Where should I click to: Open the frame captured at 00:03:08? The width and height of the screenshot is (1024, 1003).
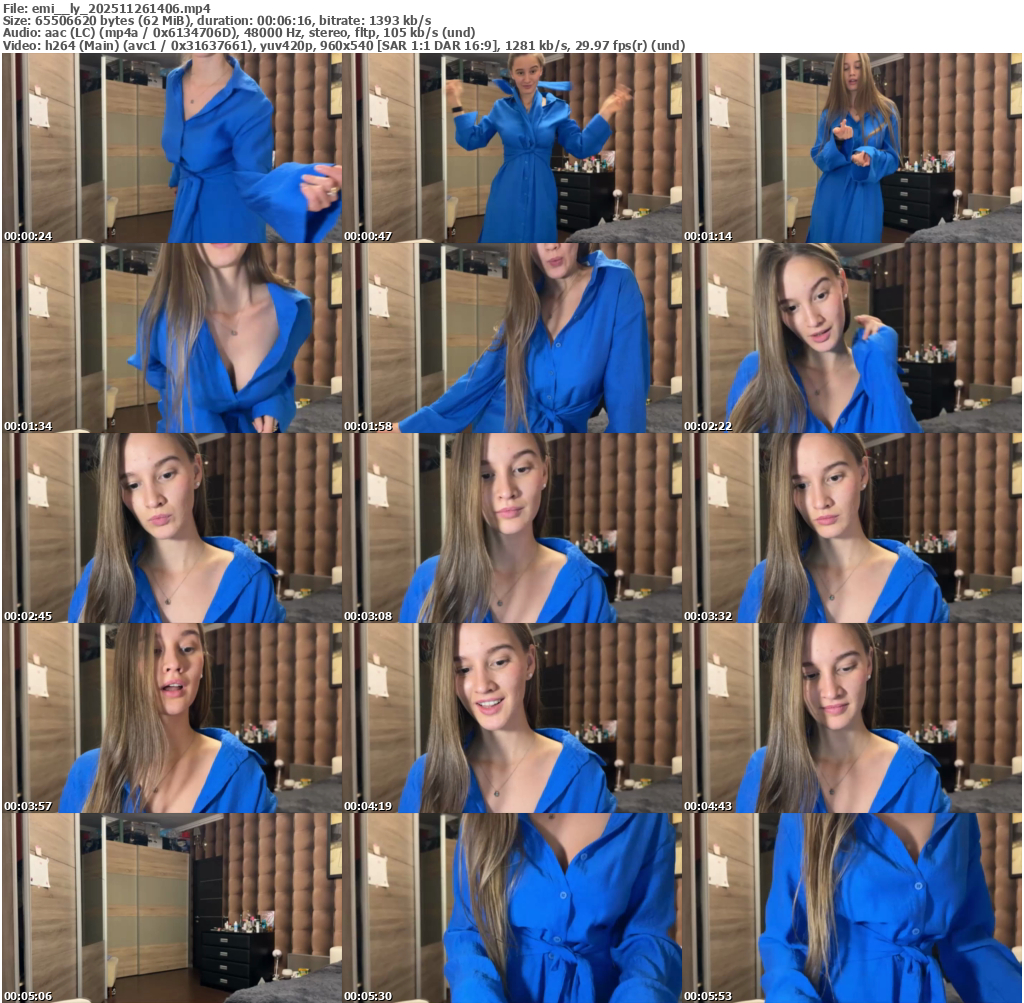coord(512,528)
